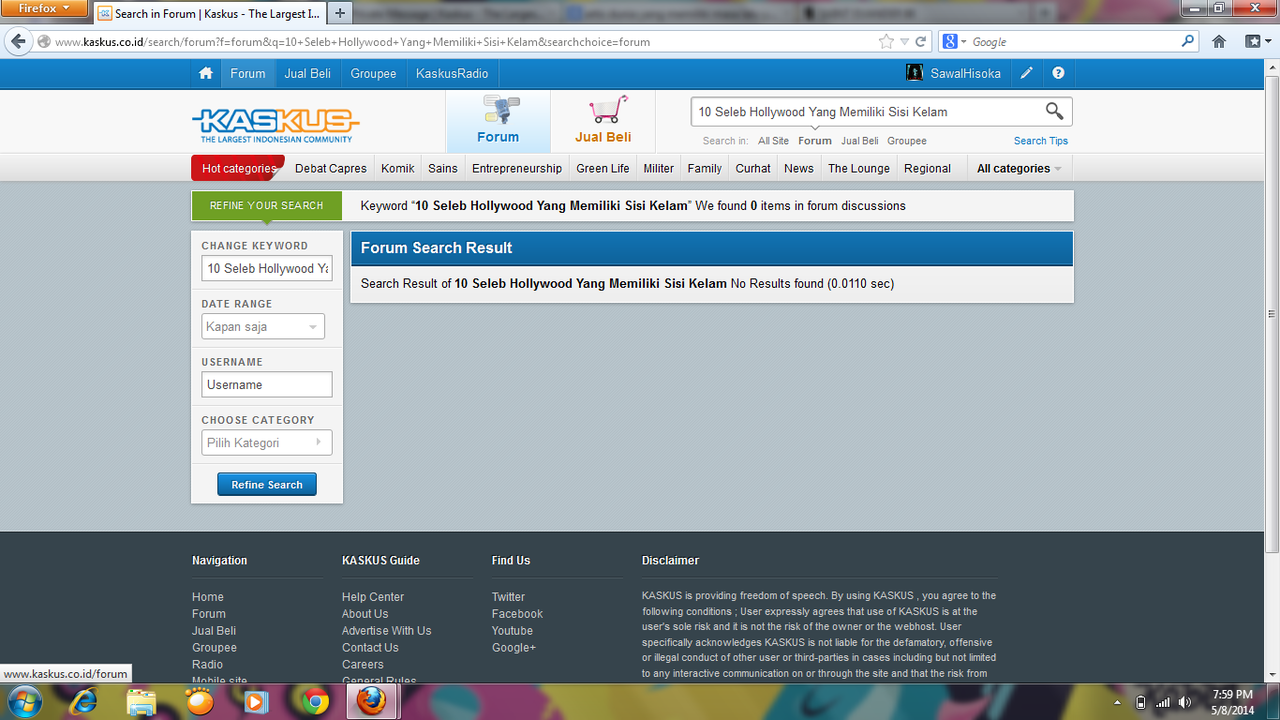
Task: Click the browser back arrow button
Action: tap(18, 41)
